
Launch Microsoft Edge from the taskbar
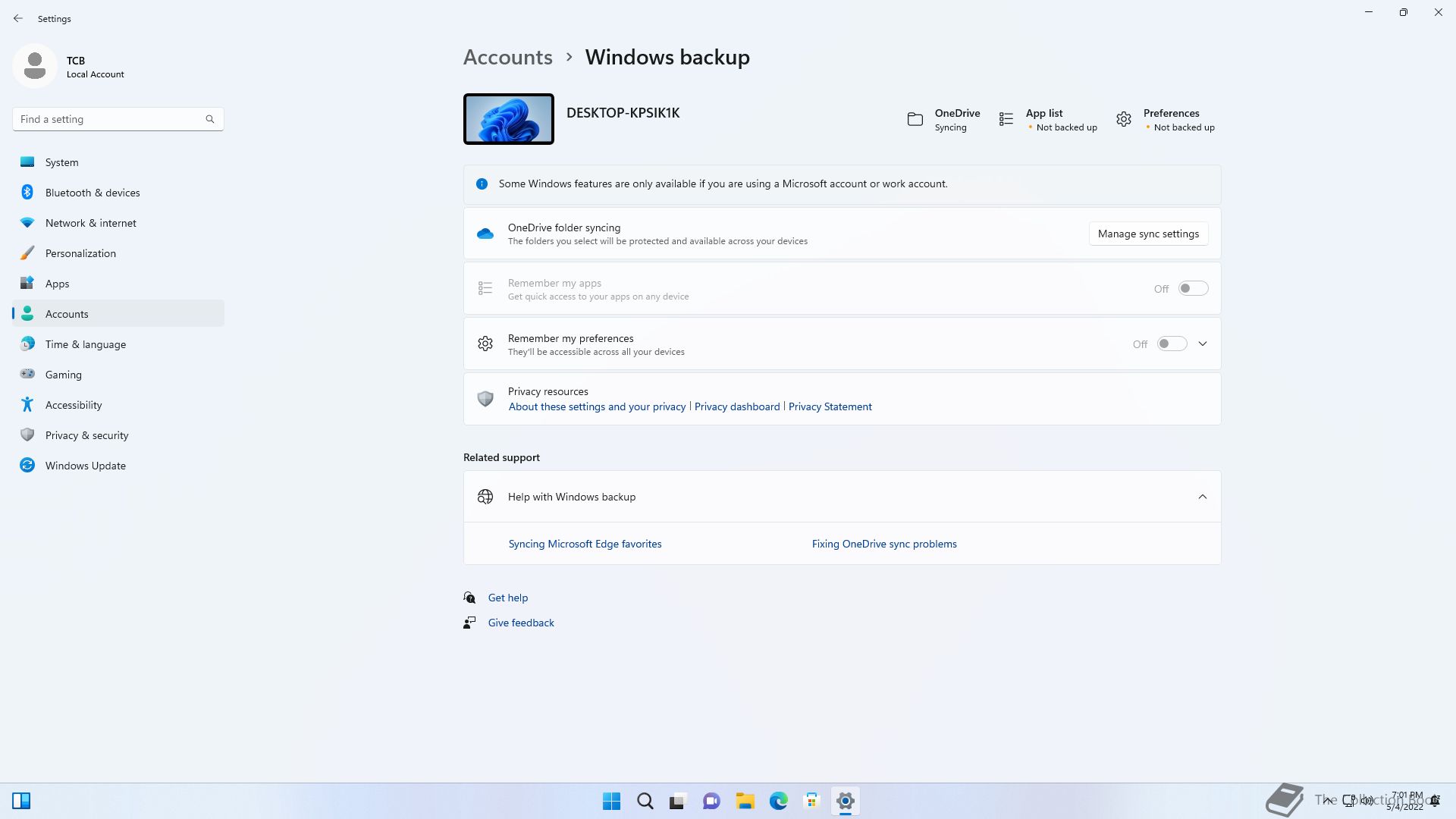[778, 801]
